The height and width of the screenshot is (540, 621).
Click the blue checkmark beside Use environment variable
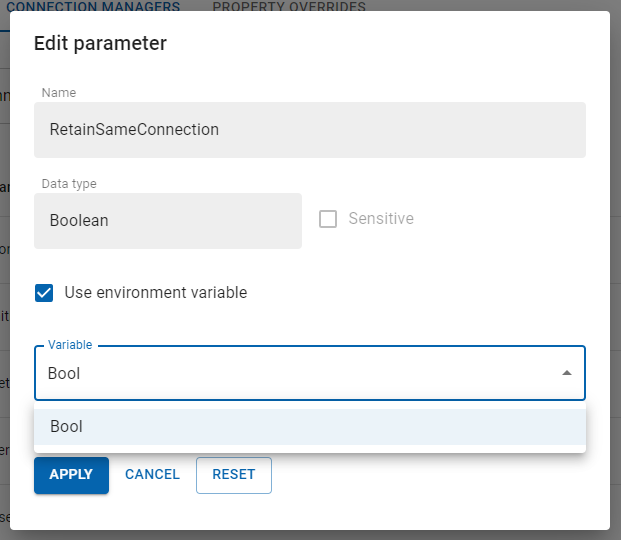point(44,293)
